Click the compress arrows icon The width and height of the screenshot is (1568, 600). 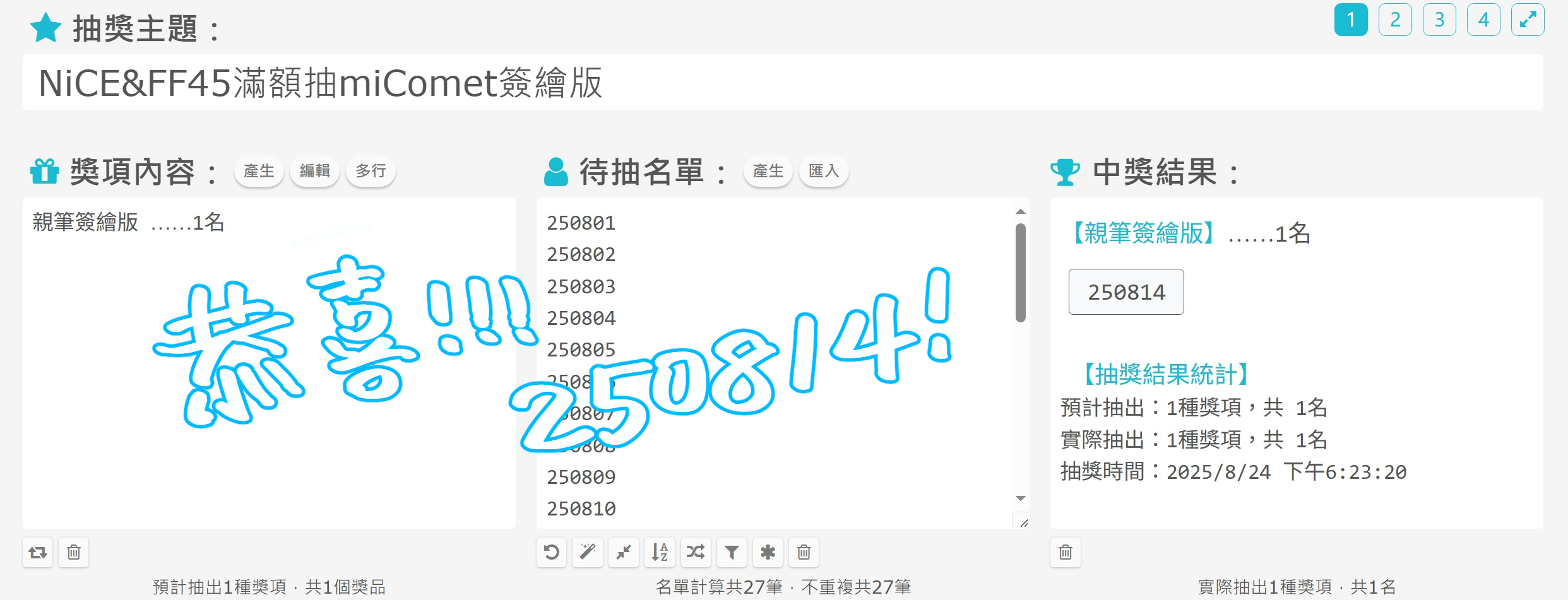tap(624, 553)
